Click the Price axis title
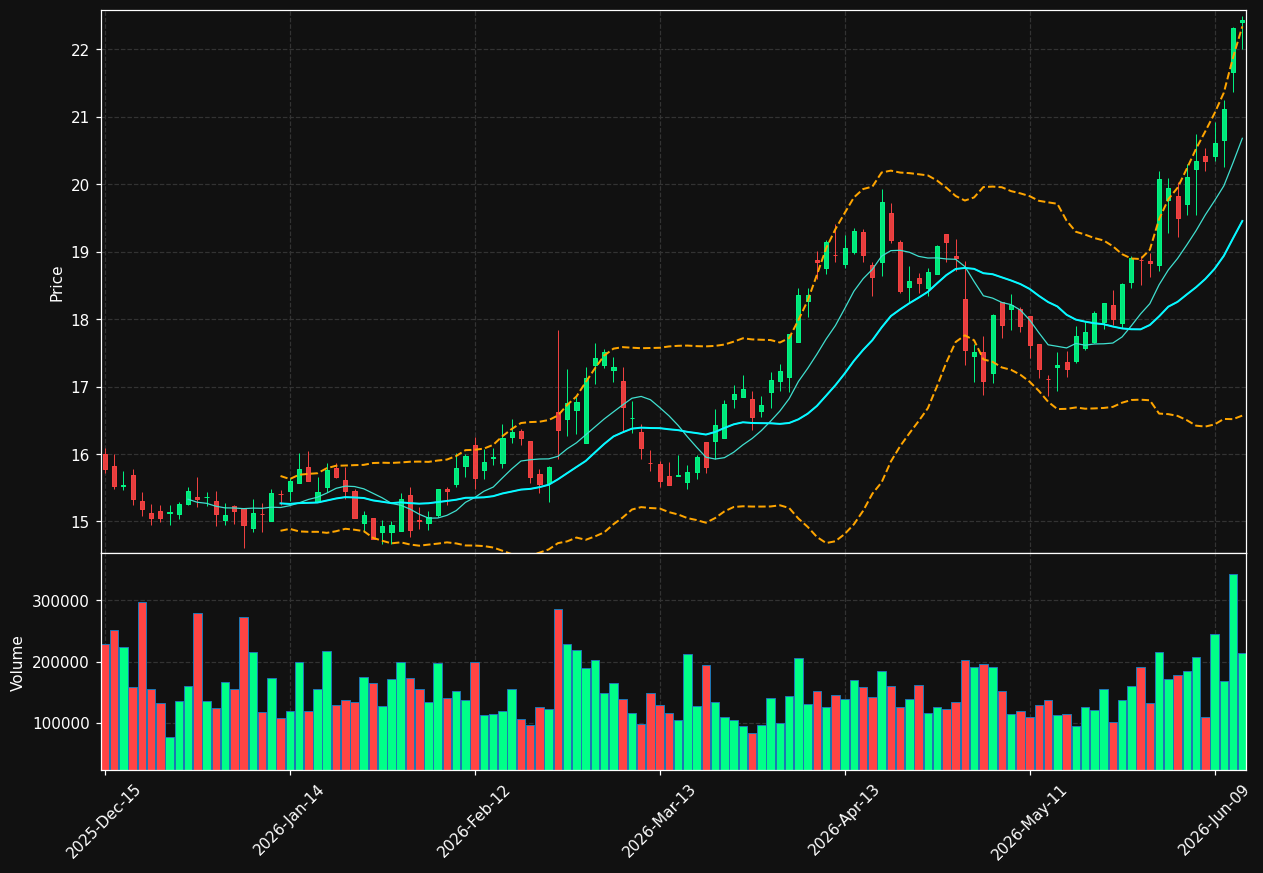Image resolution: width=1263 pixels, height=873 pixels. tap(57, 283)
